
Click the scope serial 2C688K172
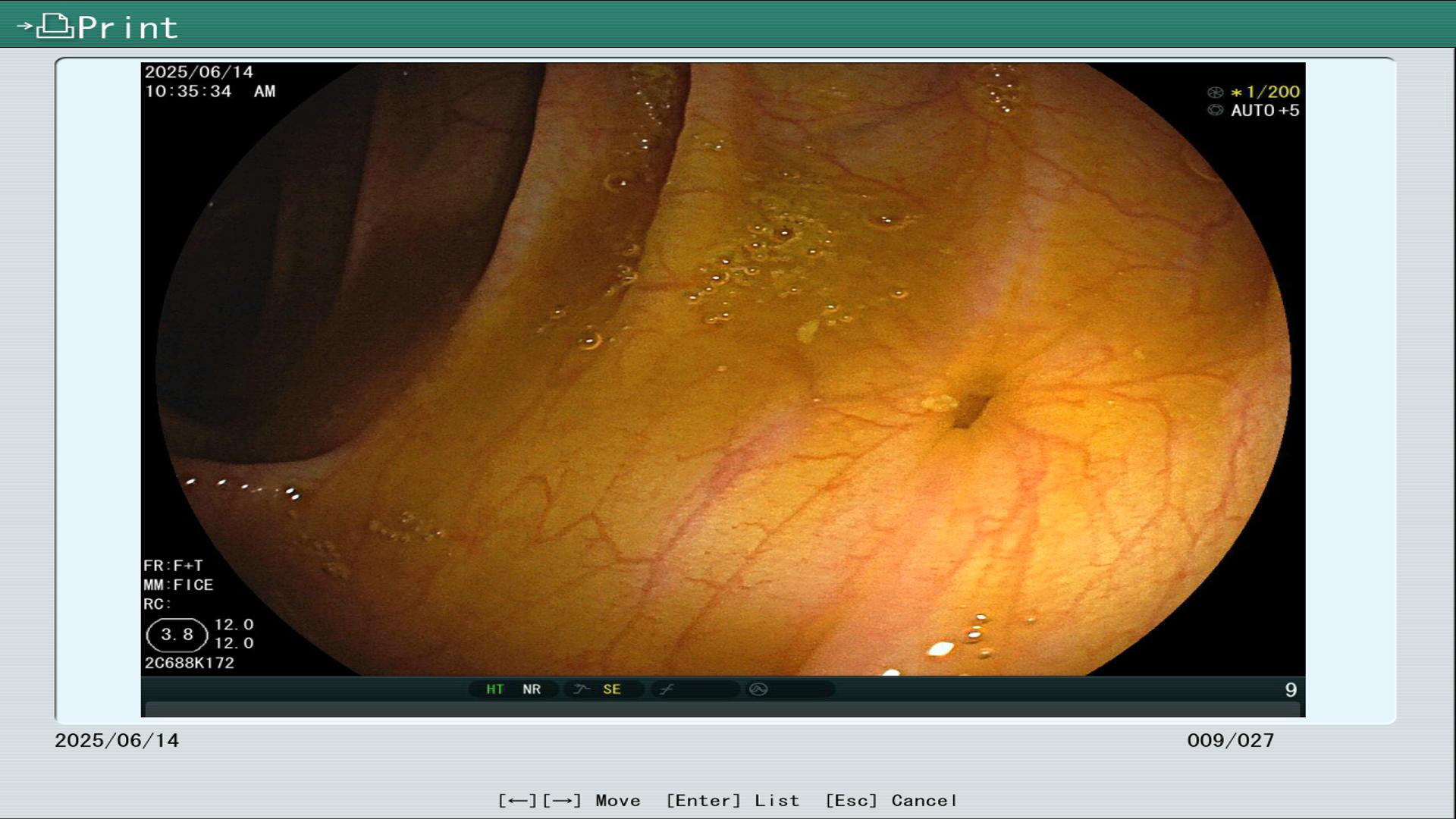pyautogui.click(x=190, y=663)
